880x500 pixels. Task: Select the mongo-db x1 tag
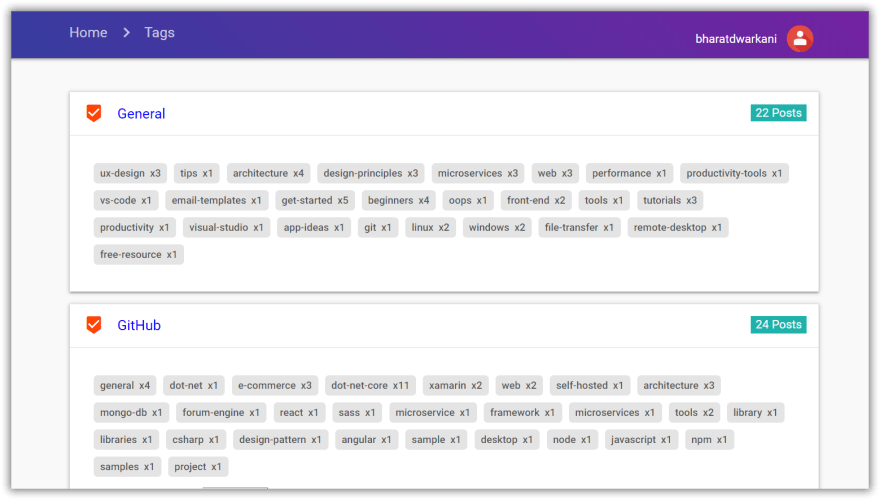pyautogui.click(x=131, y=412)
